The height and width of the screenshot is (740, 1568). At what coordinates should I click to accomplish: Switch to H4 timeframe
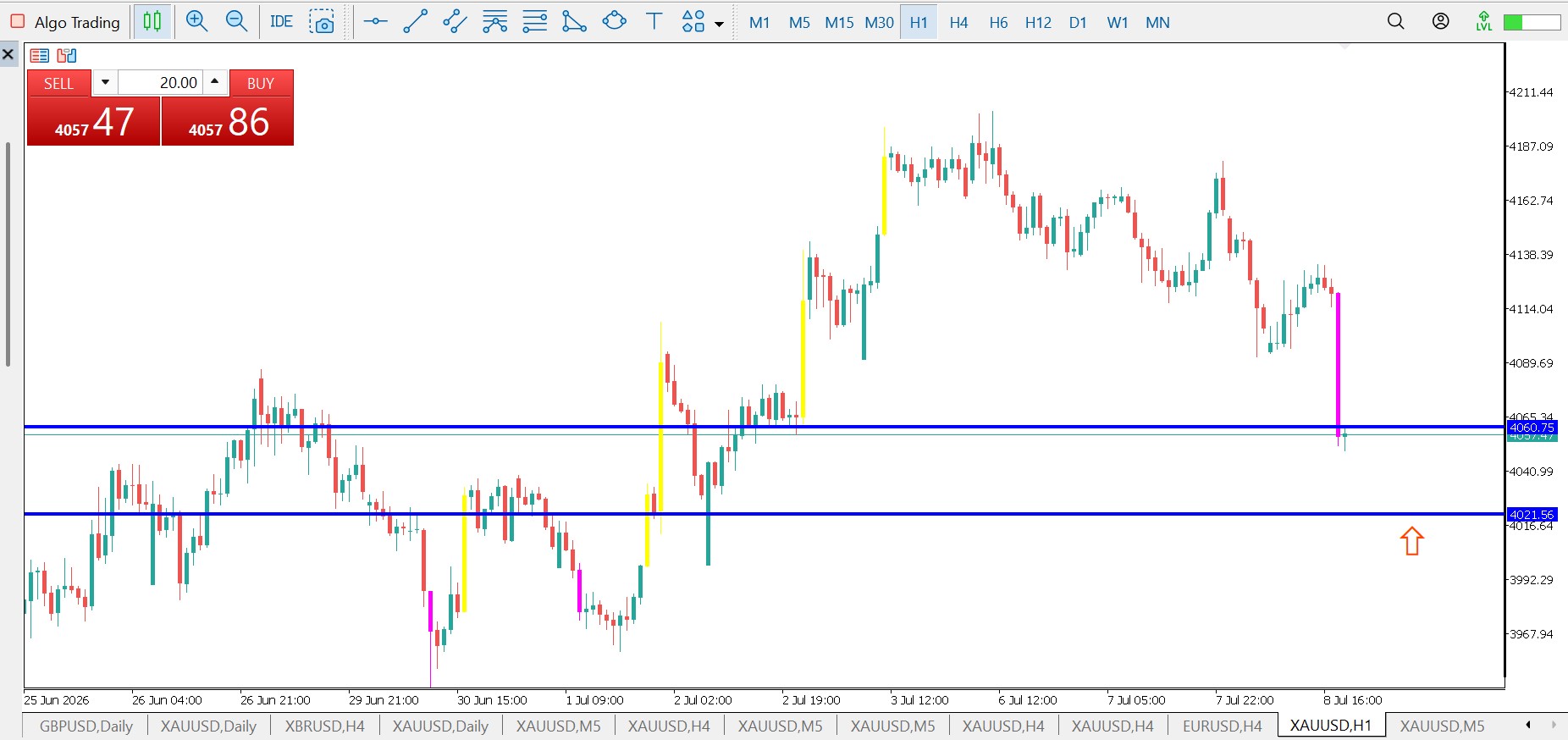pos(958,23)
